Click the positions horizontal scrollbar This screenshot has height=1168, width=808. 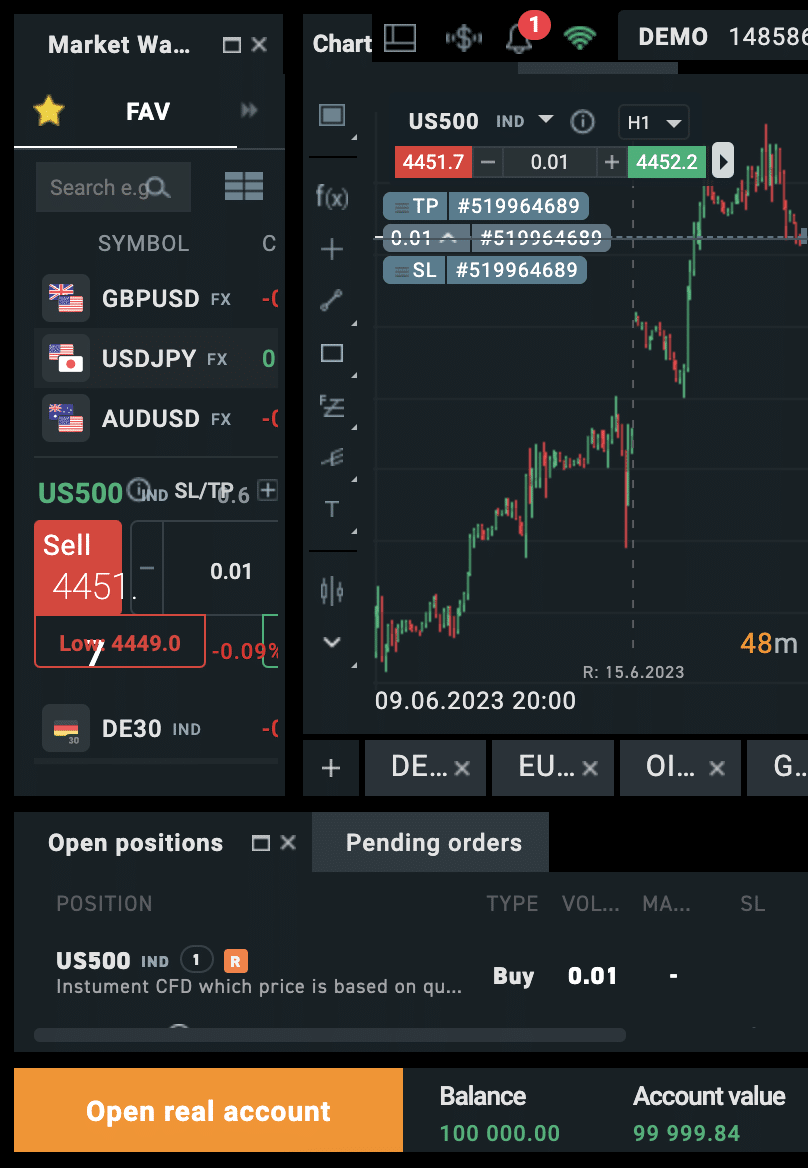pos(330,1035)
